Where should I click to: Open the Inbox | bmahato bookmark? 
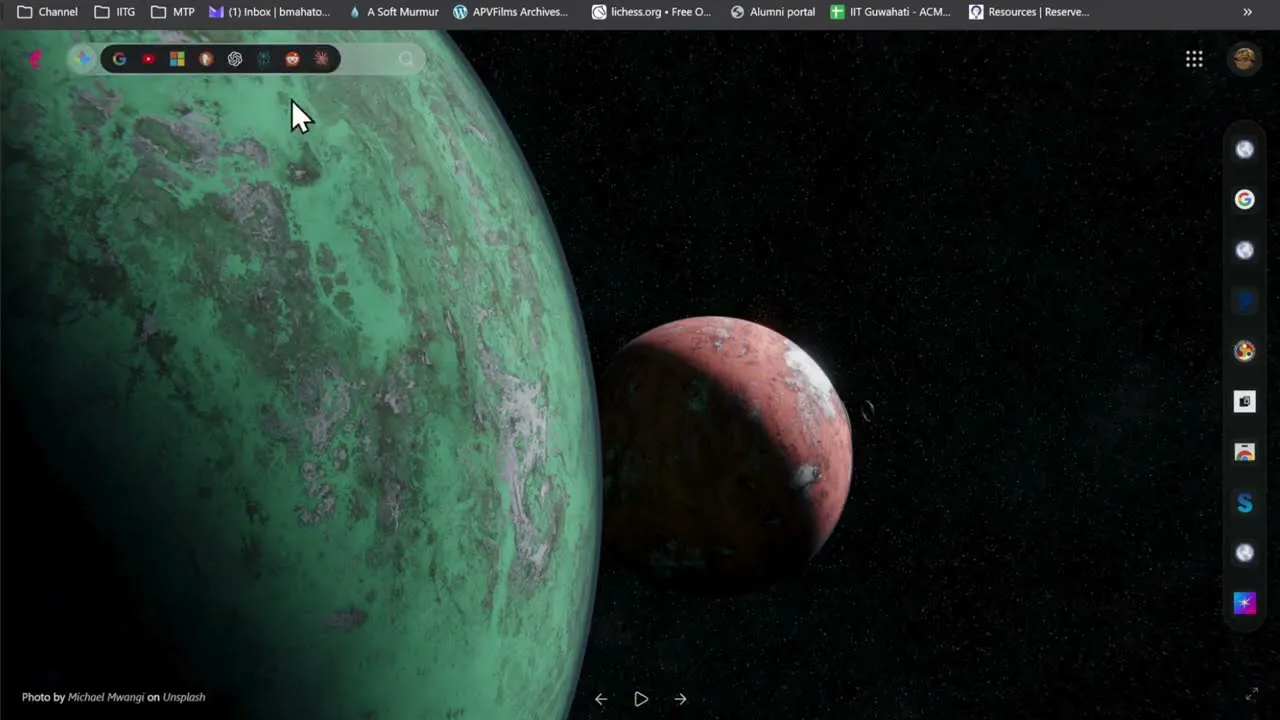point(269,12)
